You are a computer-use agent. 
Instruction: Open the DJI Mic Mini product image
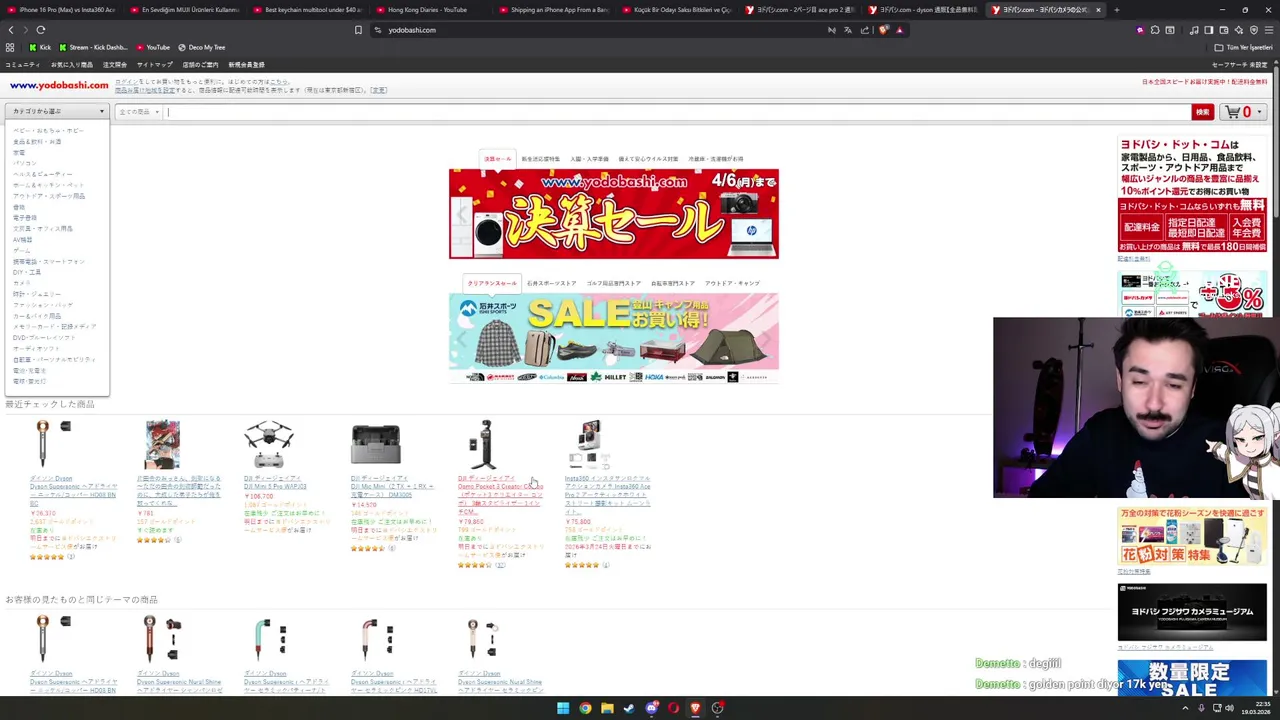[375, 445]
